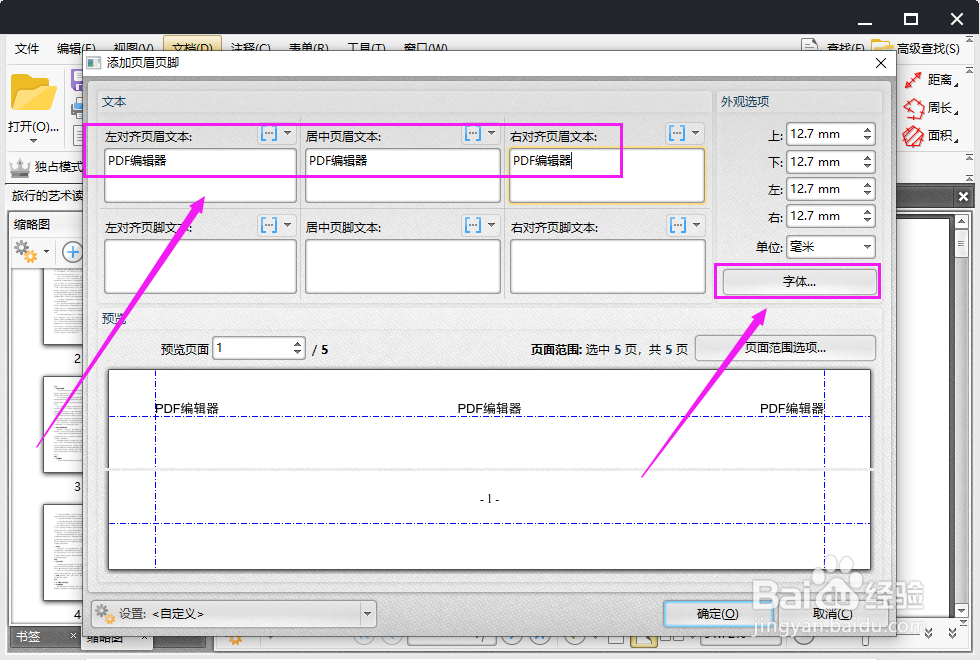
Task: Expand right header macro dropdown arrow
Action: tap(696, 133)
